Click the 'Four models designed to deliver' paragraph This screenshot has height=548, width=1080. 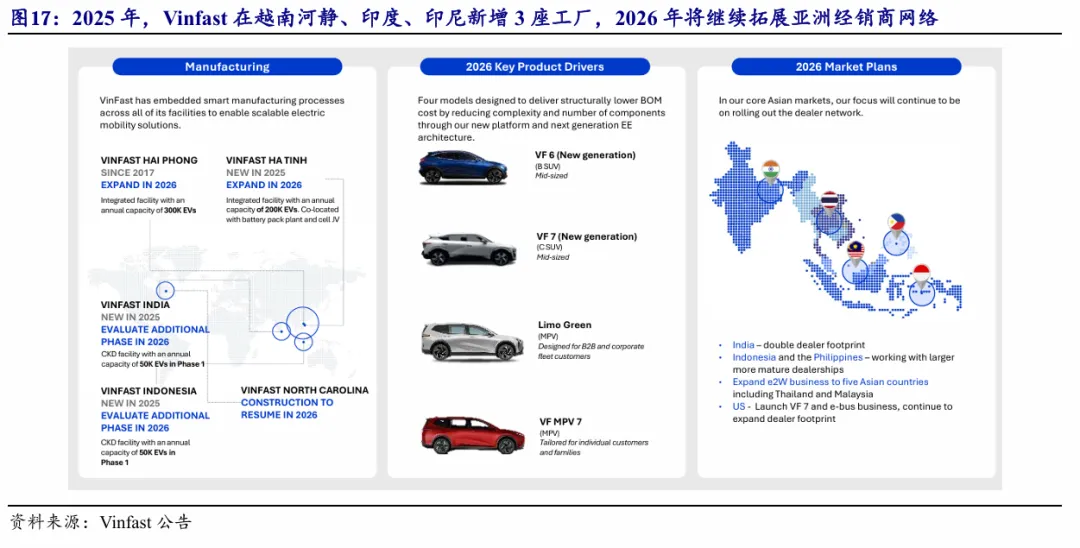pos(541,119)
